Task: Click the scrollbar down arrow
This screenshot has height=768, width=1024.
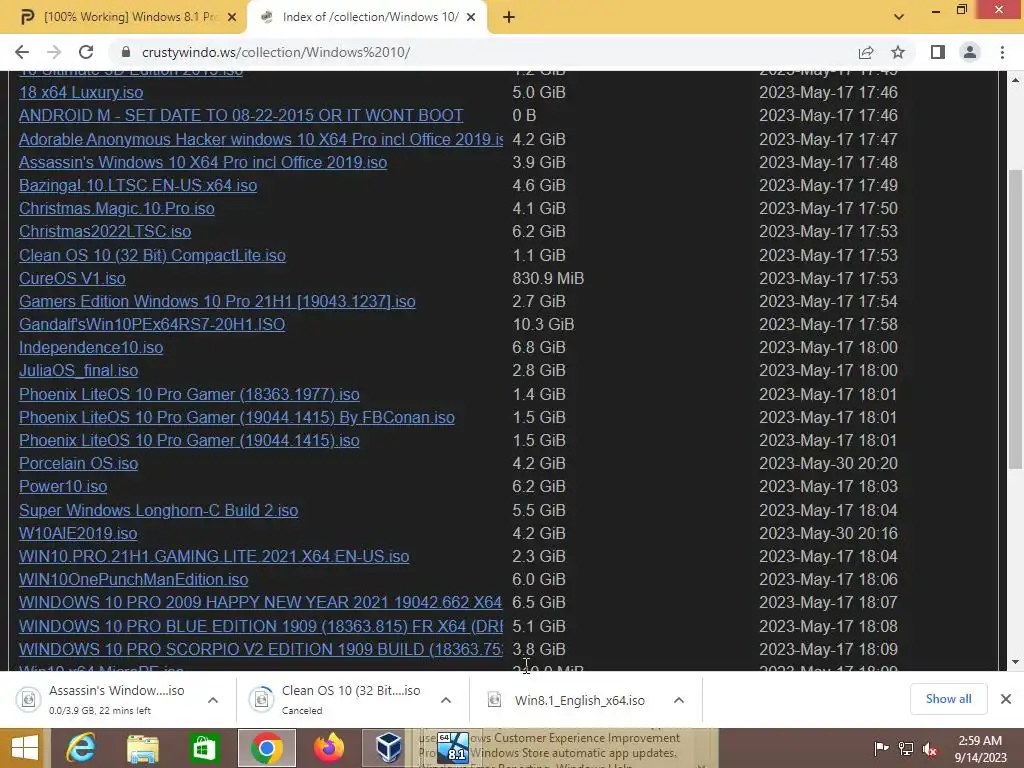Action: pos(1015,662)
